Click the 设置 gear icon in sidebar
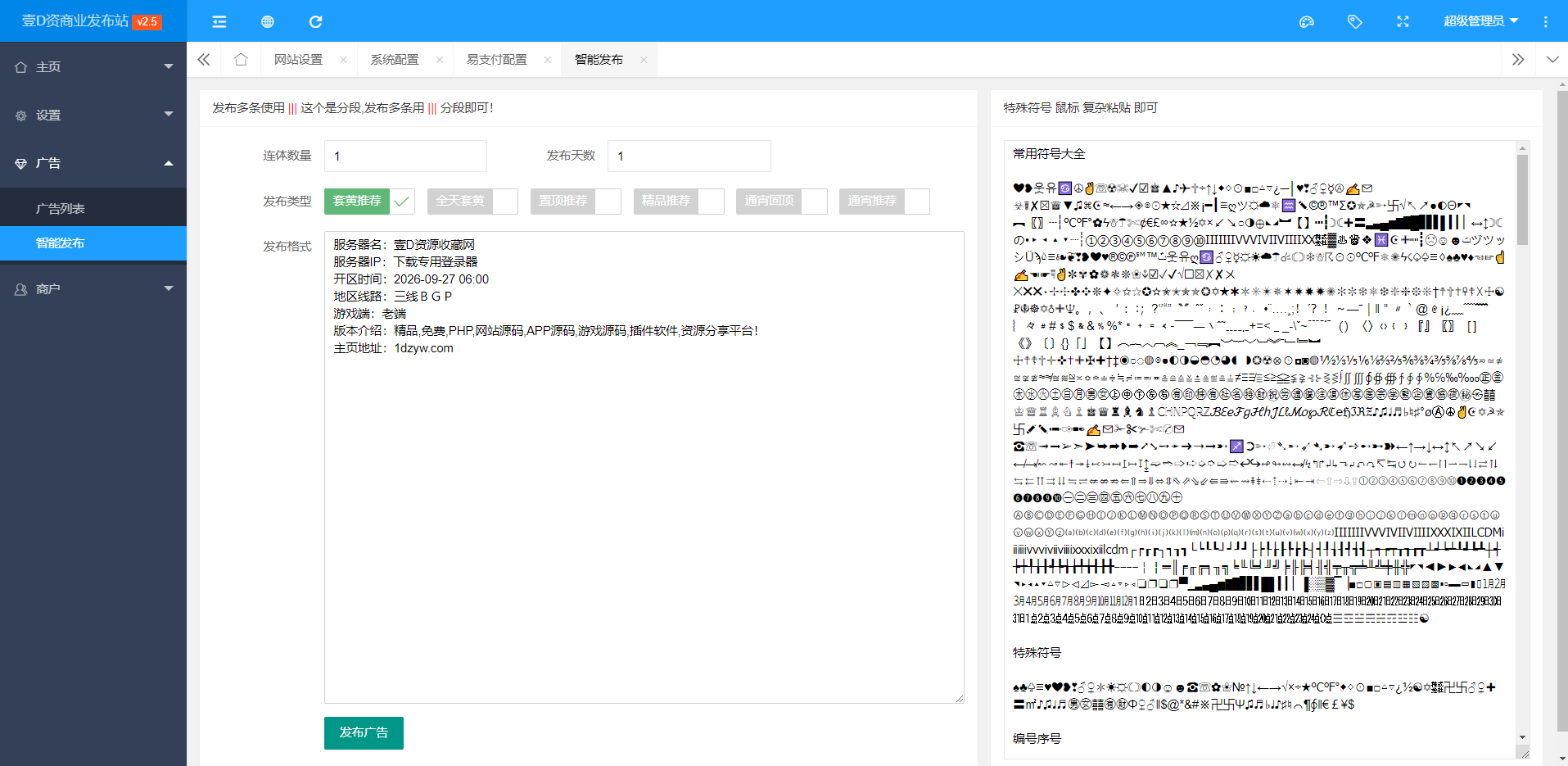This screenshot has width=1568, height=766. (21, 116)
